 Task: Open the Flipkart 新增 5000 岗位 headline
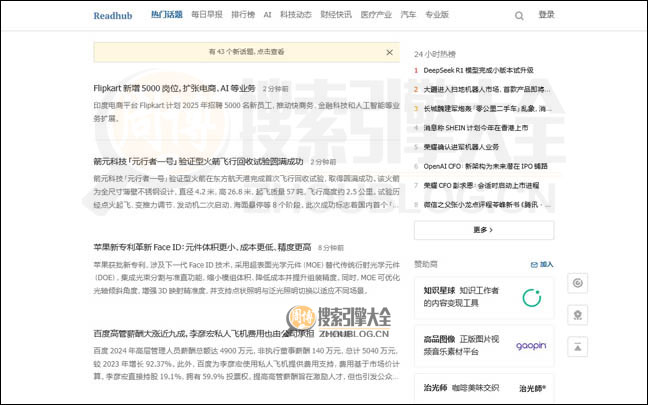(174, 88)
